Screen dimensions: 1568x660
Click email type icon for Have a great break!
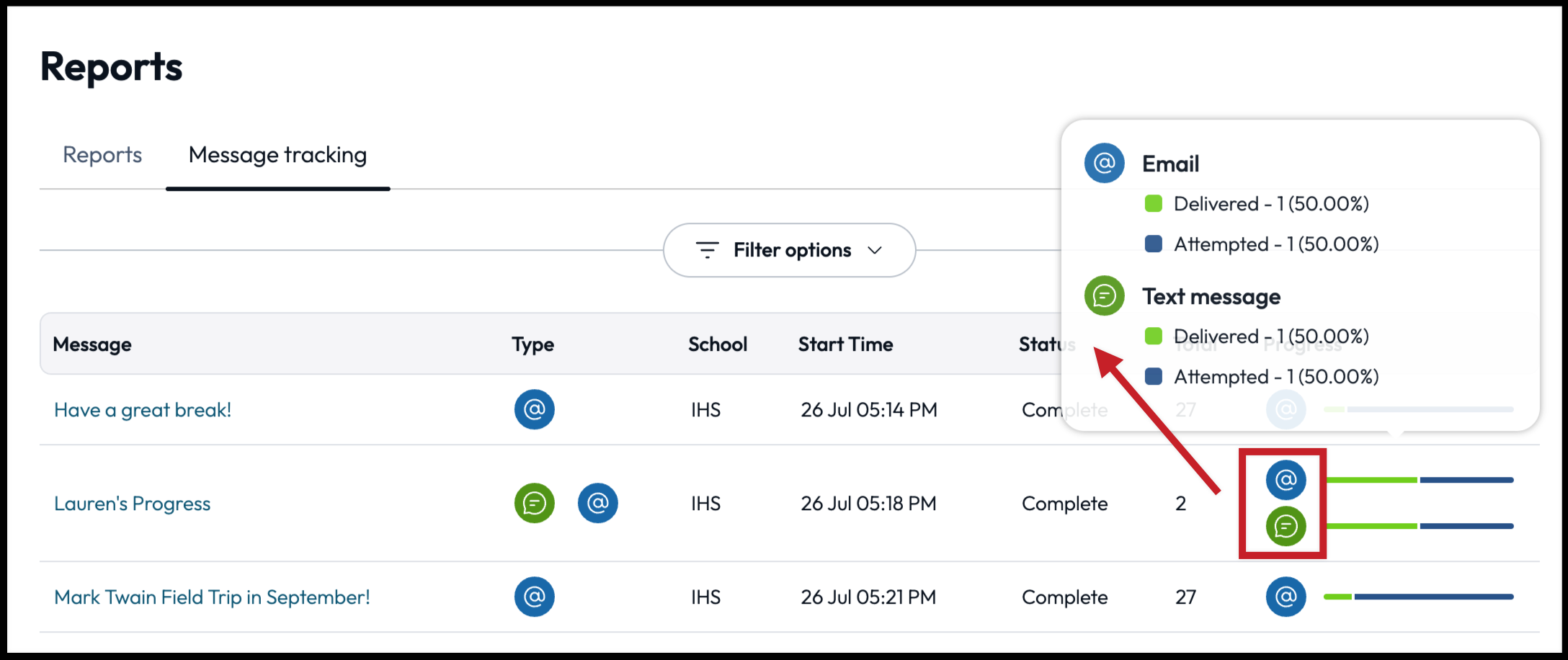534,409
